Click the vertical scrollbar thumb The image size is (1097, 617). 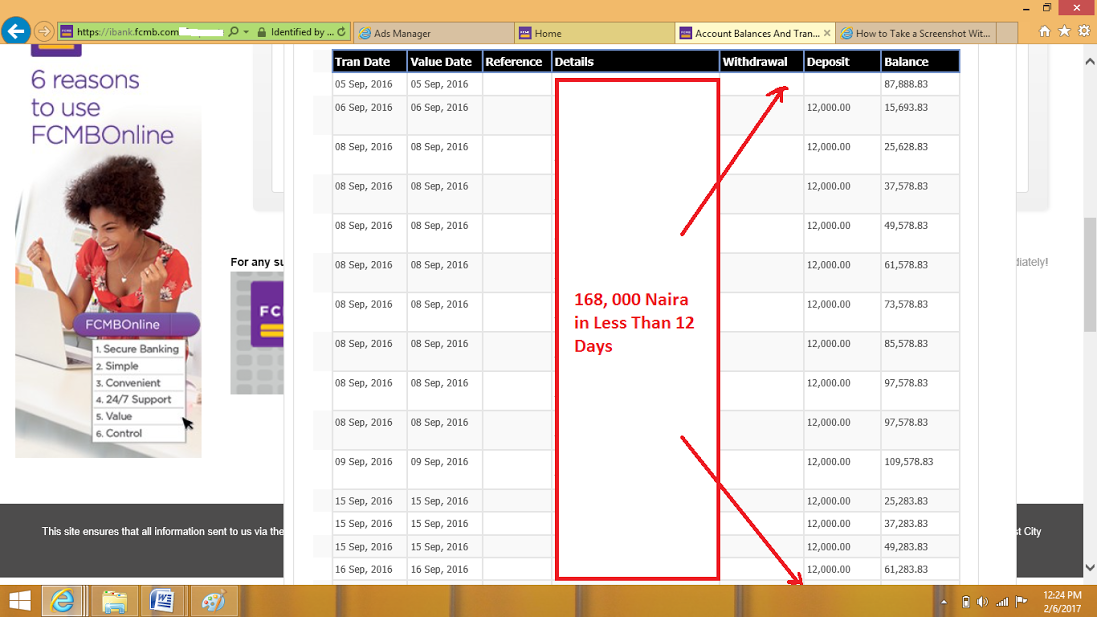pos(1090,275)
